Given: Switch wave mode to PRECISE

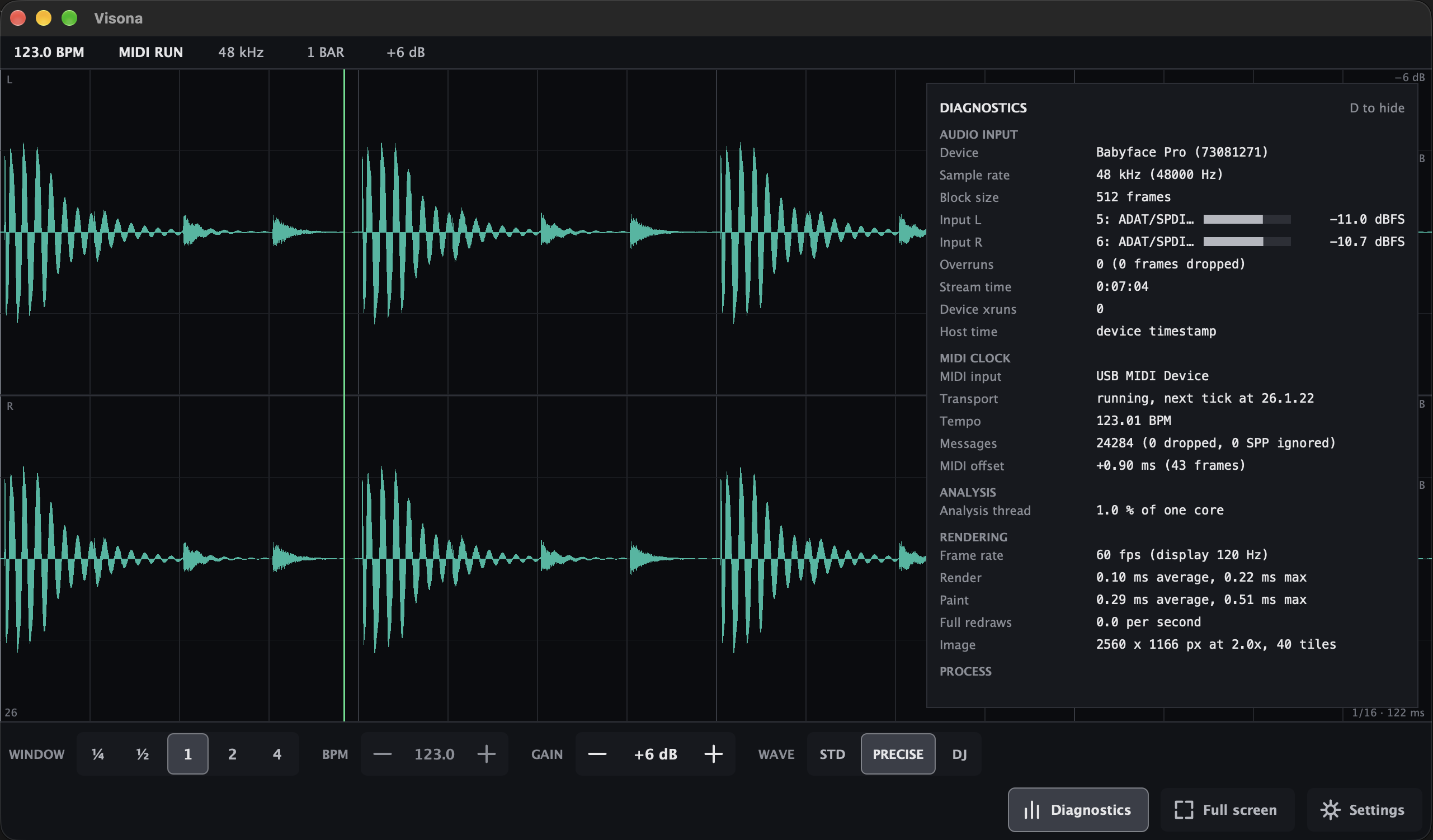Looking at the screenshot, I should 898,754.
